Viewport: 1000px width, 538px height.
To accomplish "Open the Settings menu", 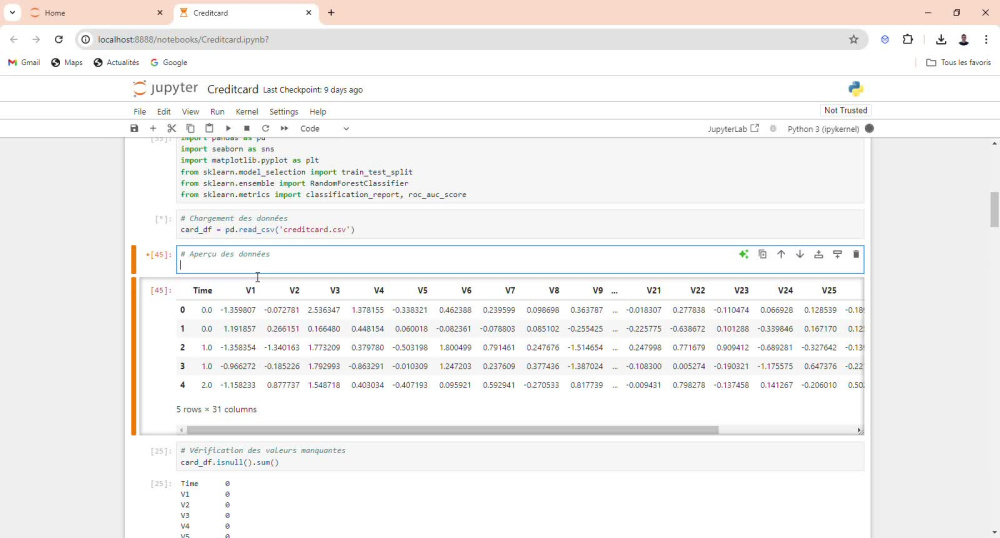I will point(284,112).
